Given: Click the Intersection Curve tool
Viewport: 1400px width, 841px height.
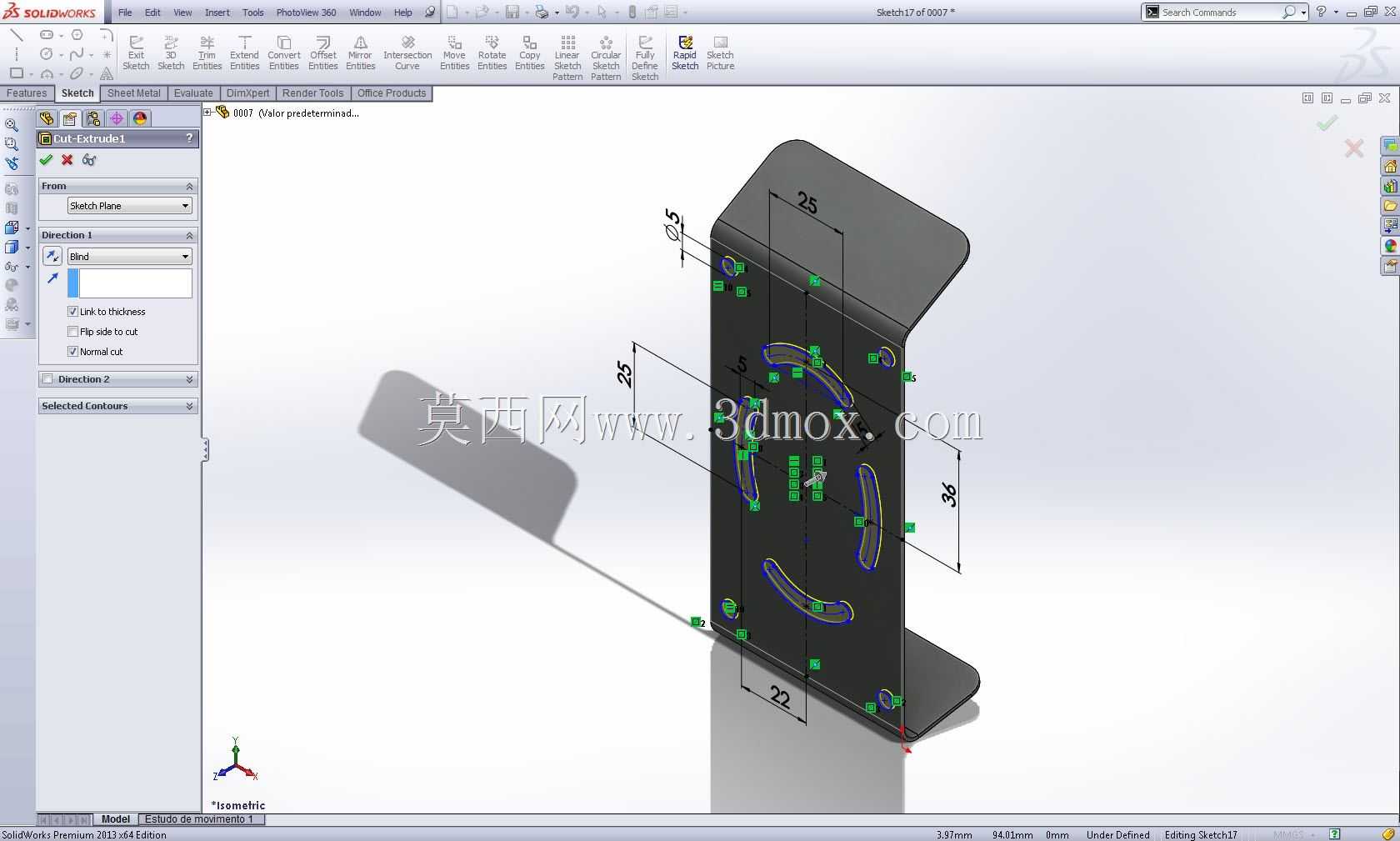Looking at the screenshot, I should 407,53.
